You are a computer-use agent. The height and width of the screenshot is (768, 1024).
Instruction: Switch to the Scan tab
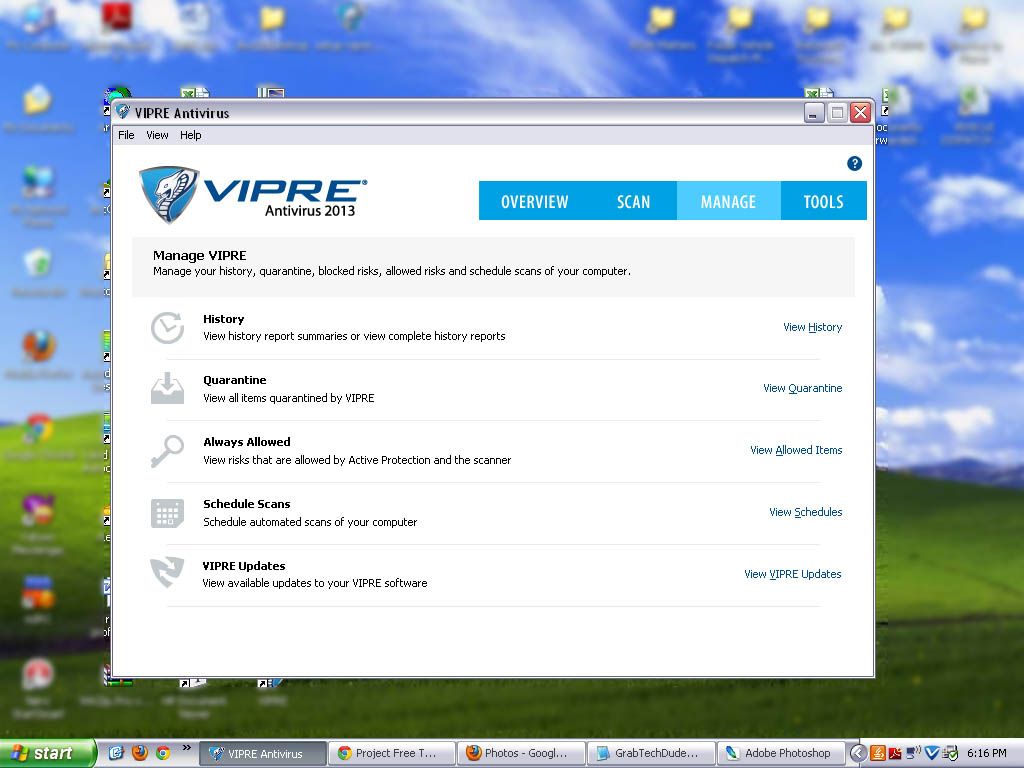tap(633, 201)
